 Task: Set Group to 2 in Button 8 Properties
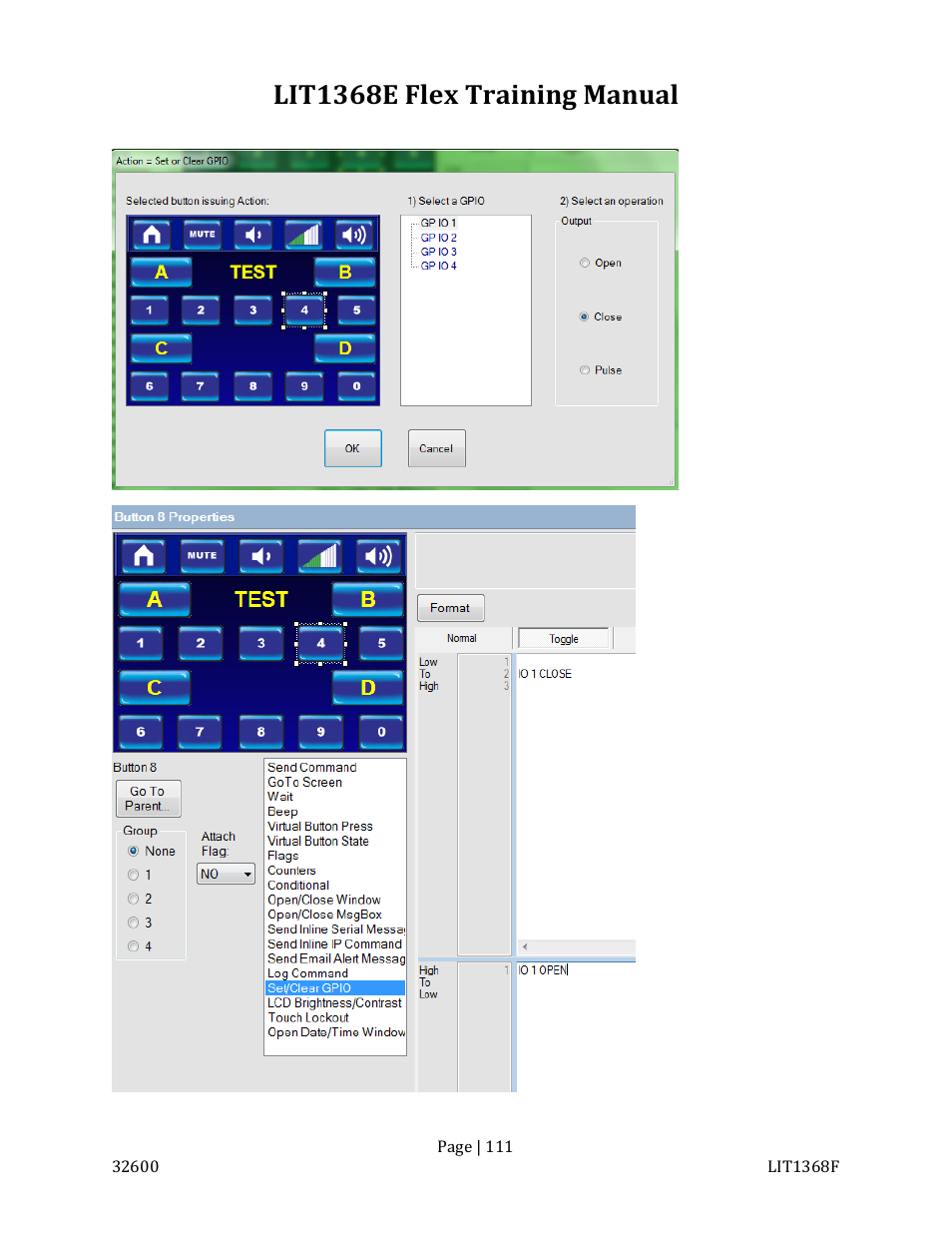(133, 898)
